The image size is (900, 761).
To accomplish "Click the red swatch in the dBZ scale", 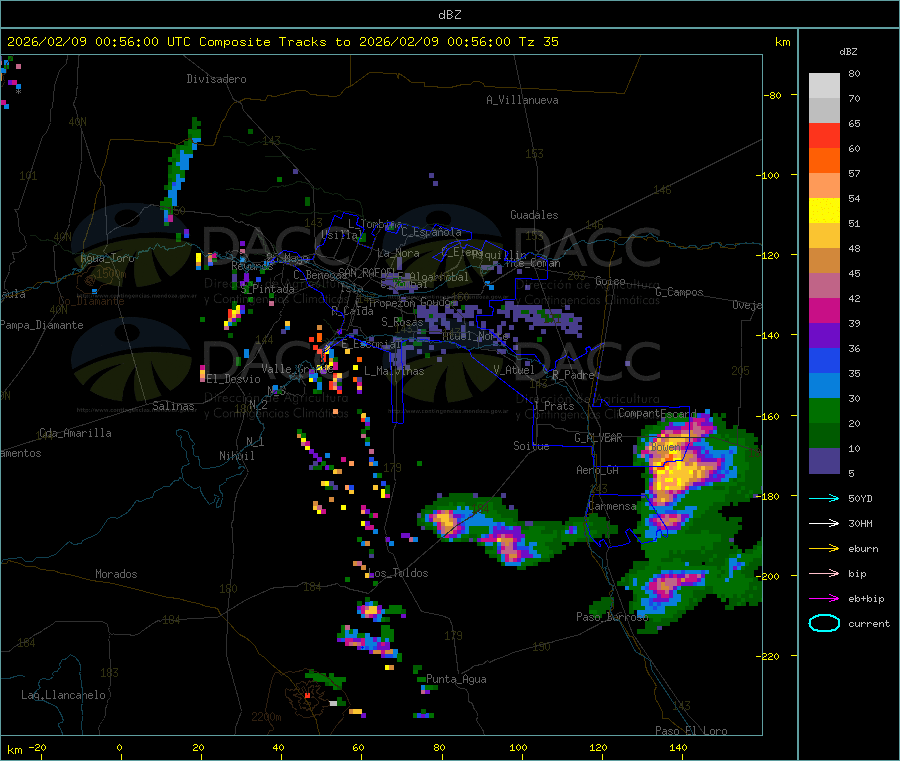I will point(824,135).
